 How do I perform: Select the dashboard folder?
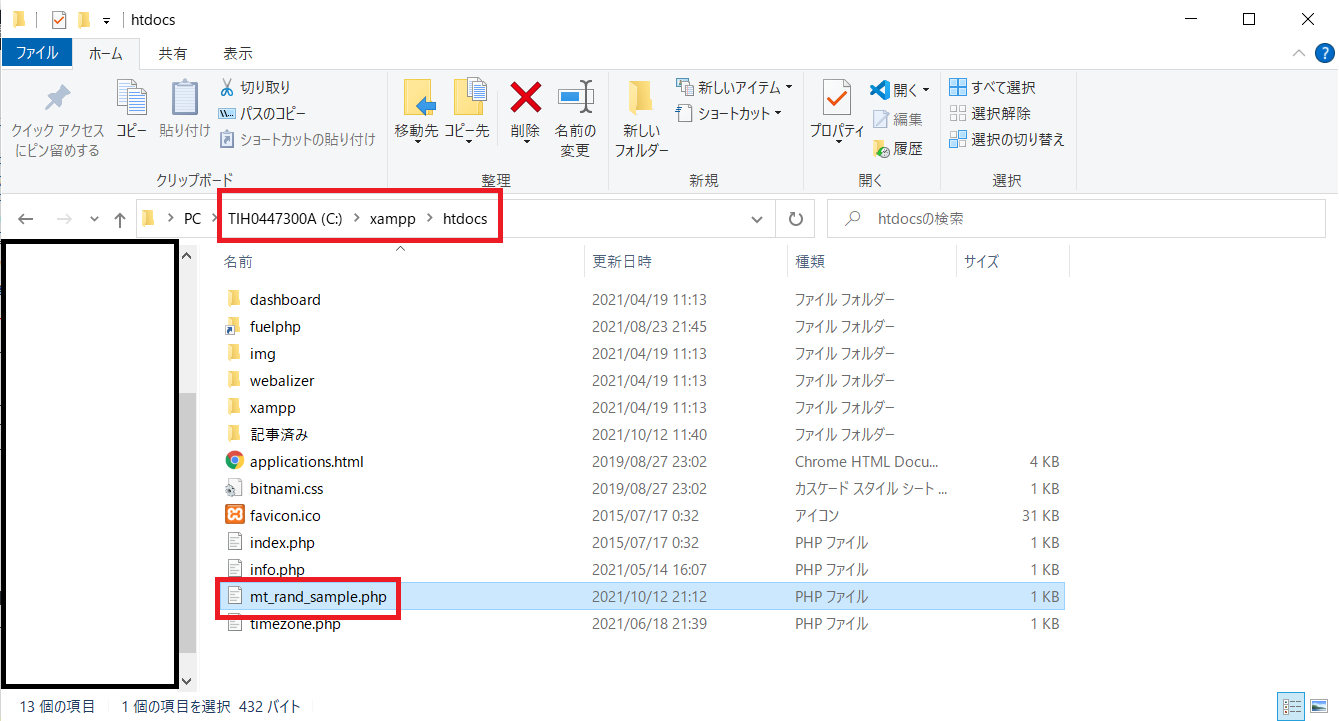285,299
